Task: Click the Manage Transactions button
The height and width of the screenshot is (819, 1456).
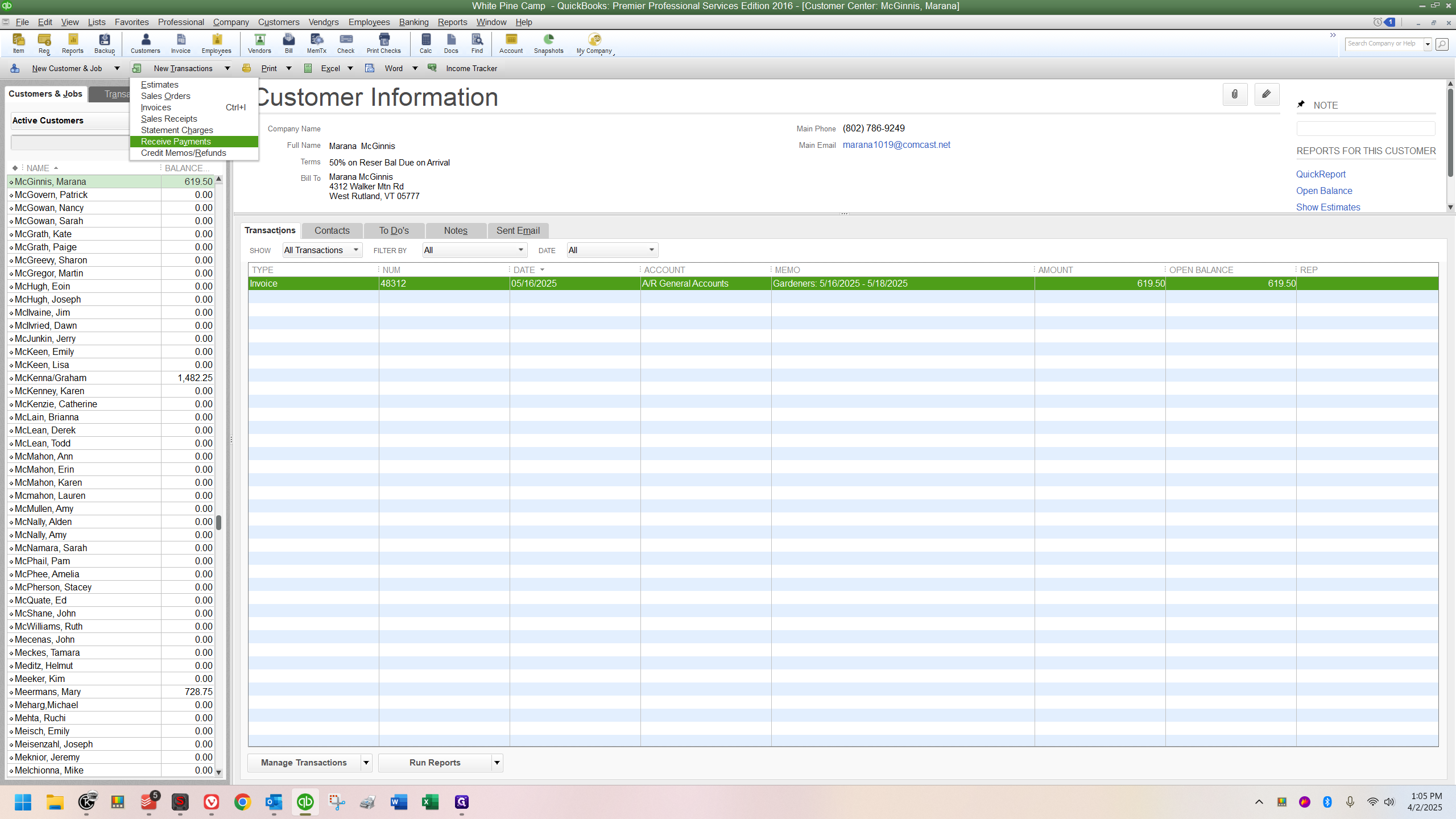Action: pyautogui.click(x=304, y=763)
